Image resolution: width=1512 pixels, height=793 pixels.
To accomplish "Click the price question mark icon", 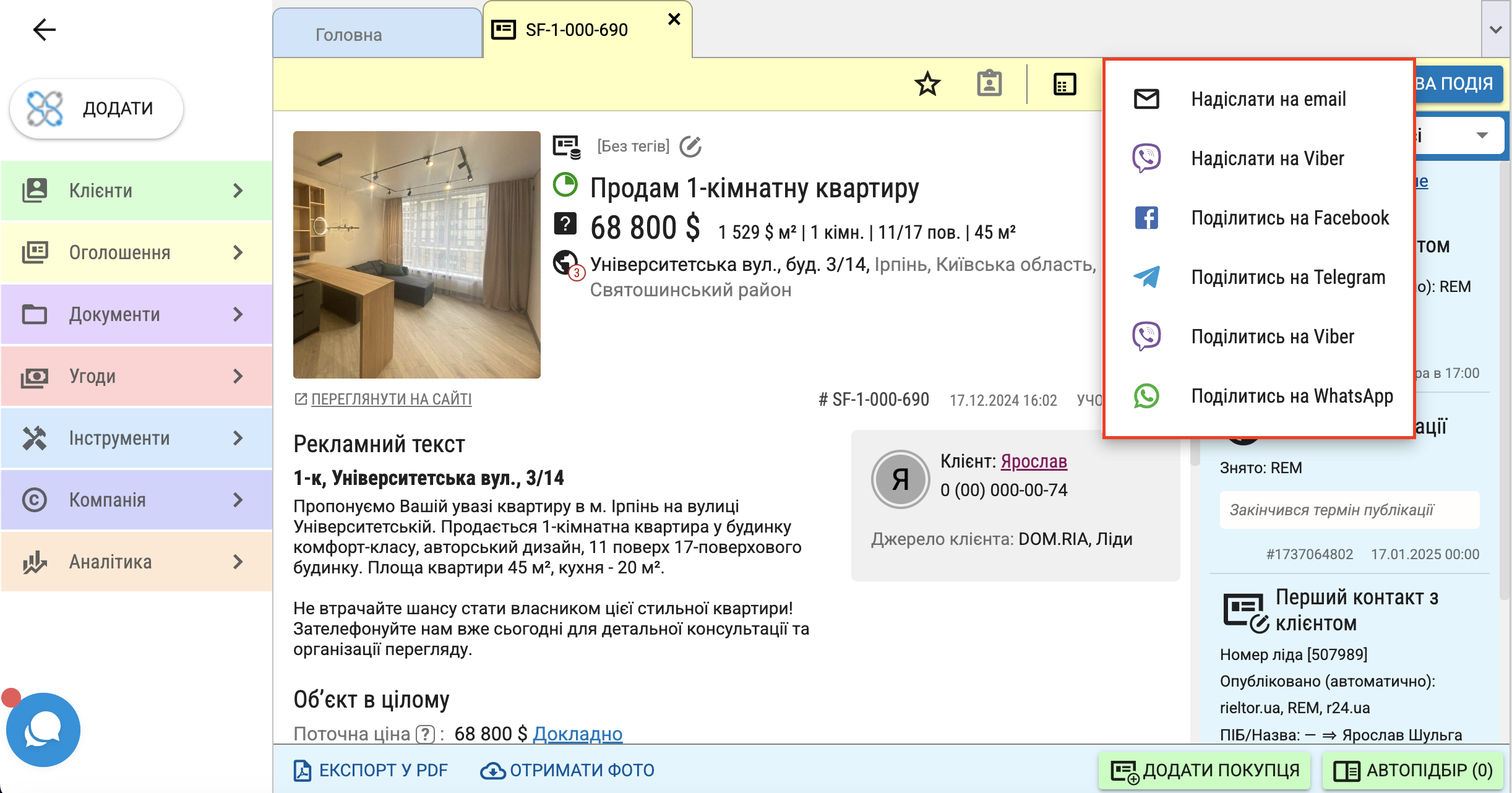I will 565,223.
